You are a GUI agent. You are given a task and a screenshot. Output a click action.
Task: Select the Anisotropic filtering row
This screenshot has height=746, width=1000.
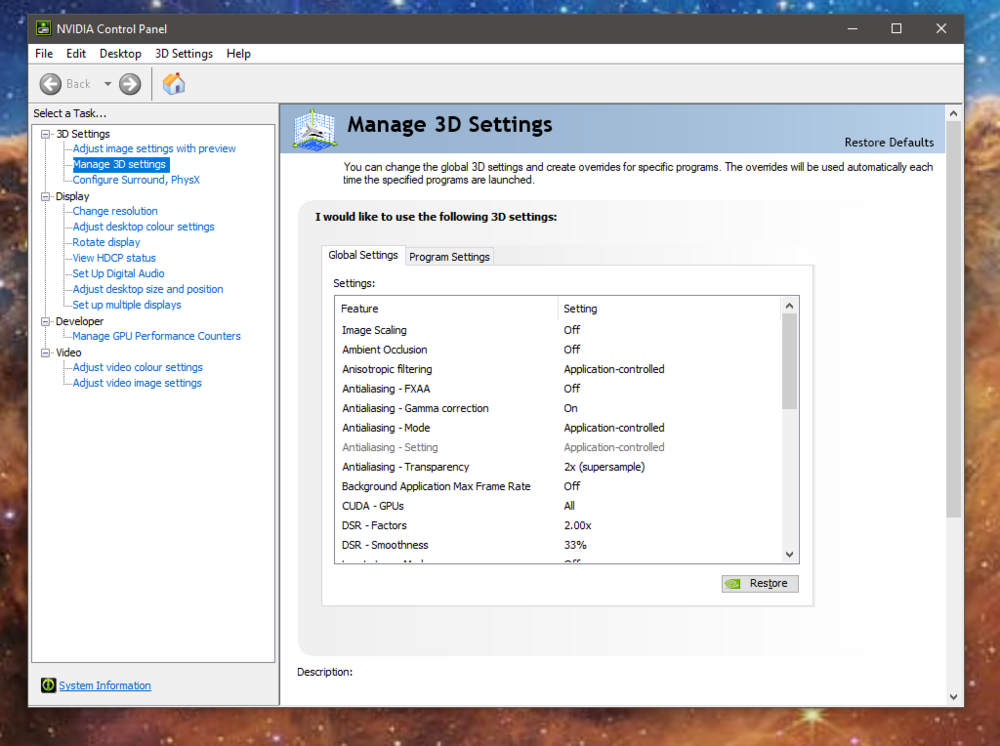tap(559, 369)
